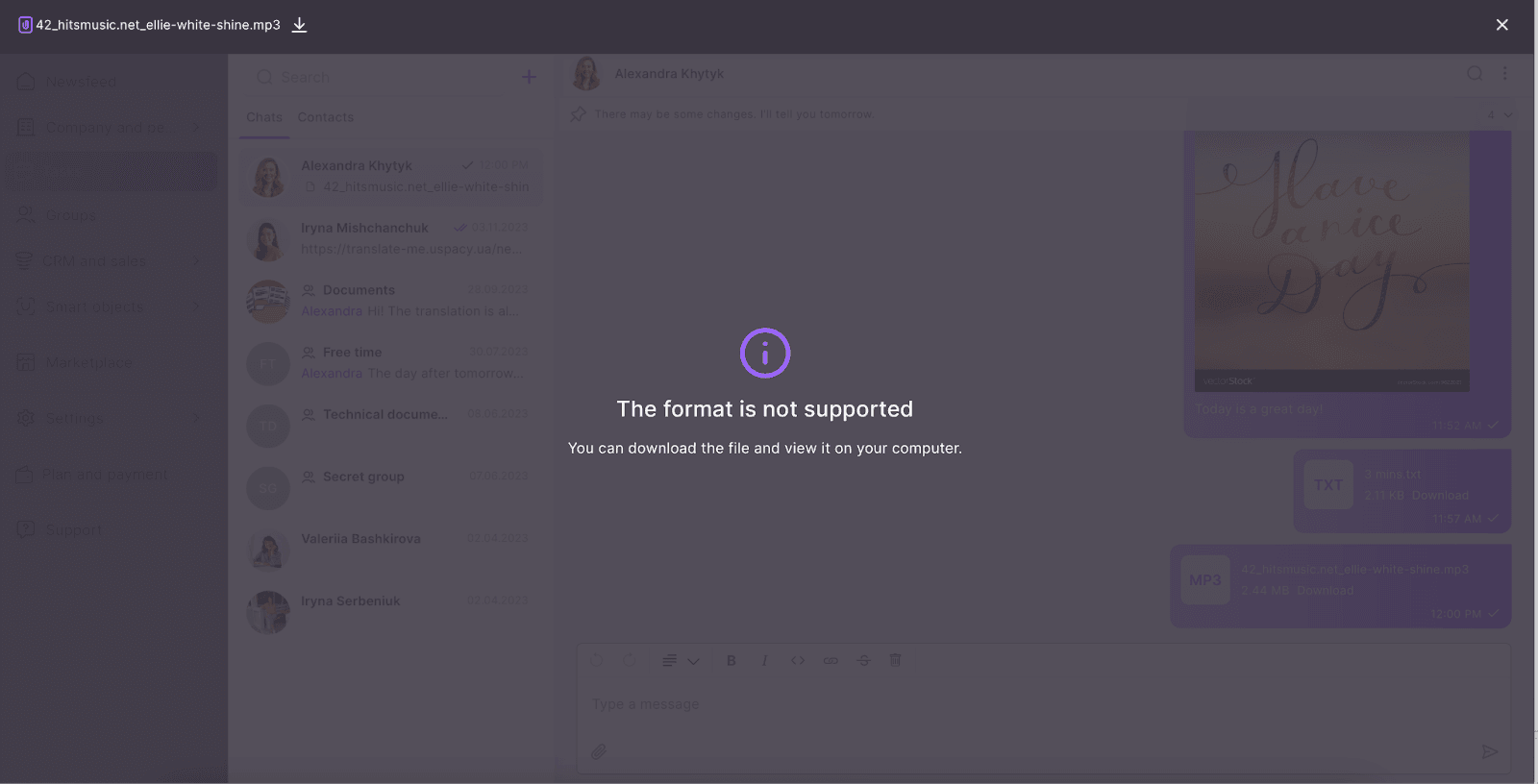Click the trash icon in message toolbar
Viewport: 1538px width, 784px height.
(895, 660)
